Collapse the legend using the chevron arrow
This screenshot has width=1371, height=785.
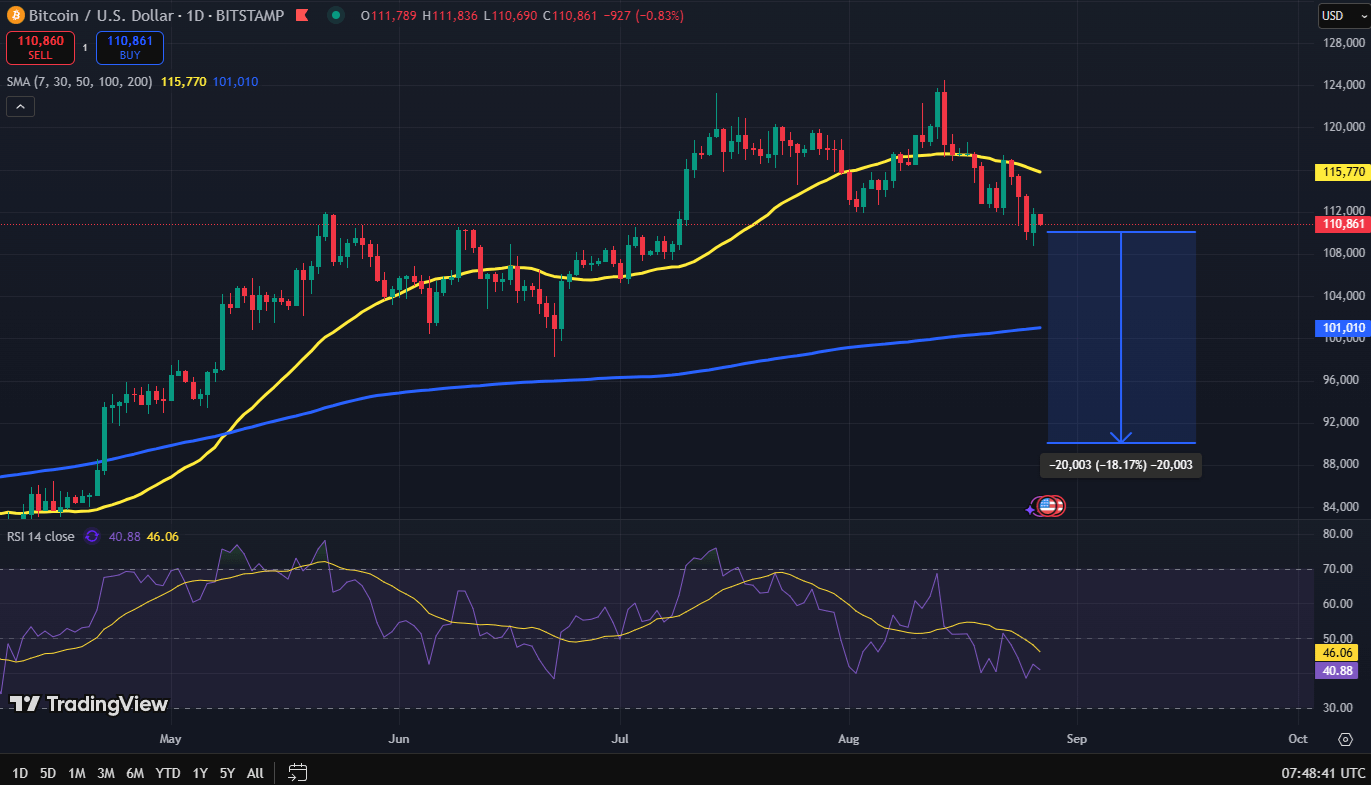coord(20,106)
